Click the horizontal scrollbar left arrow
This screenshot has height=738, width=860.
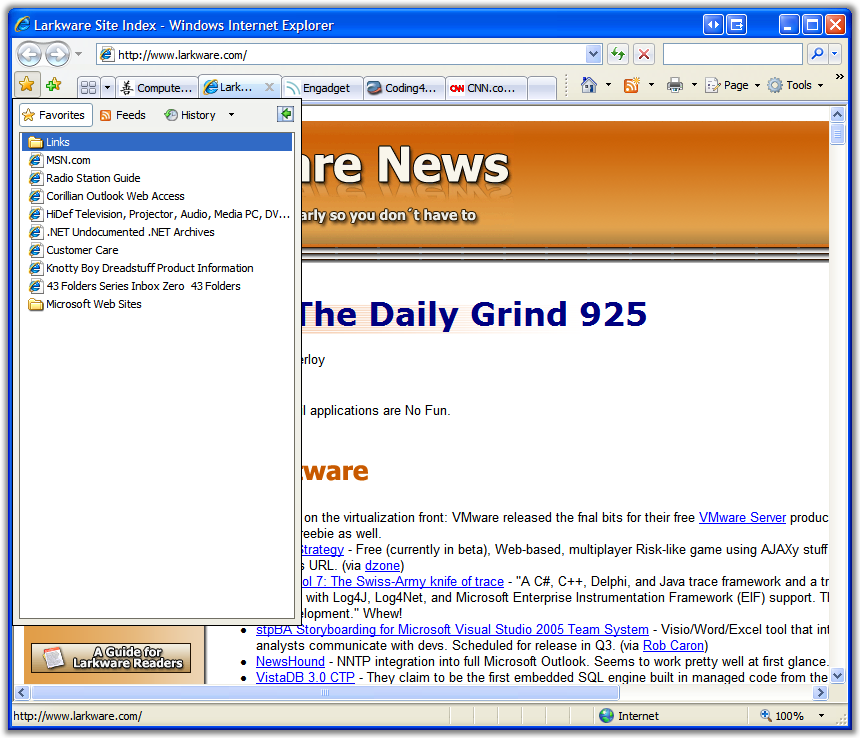point(22,692)
